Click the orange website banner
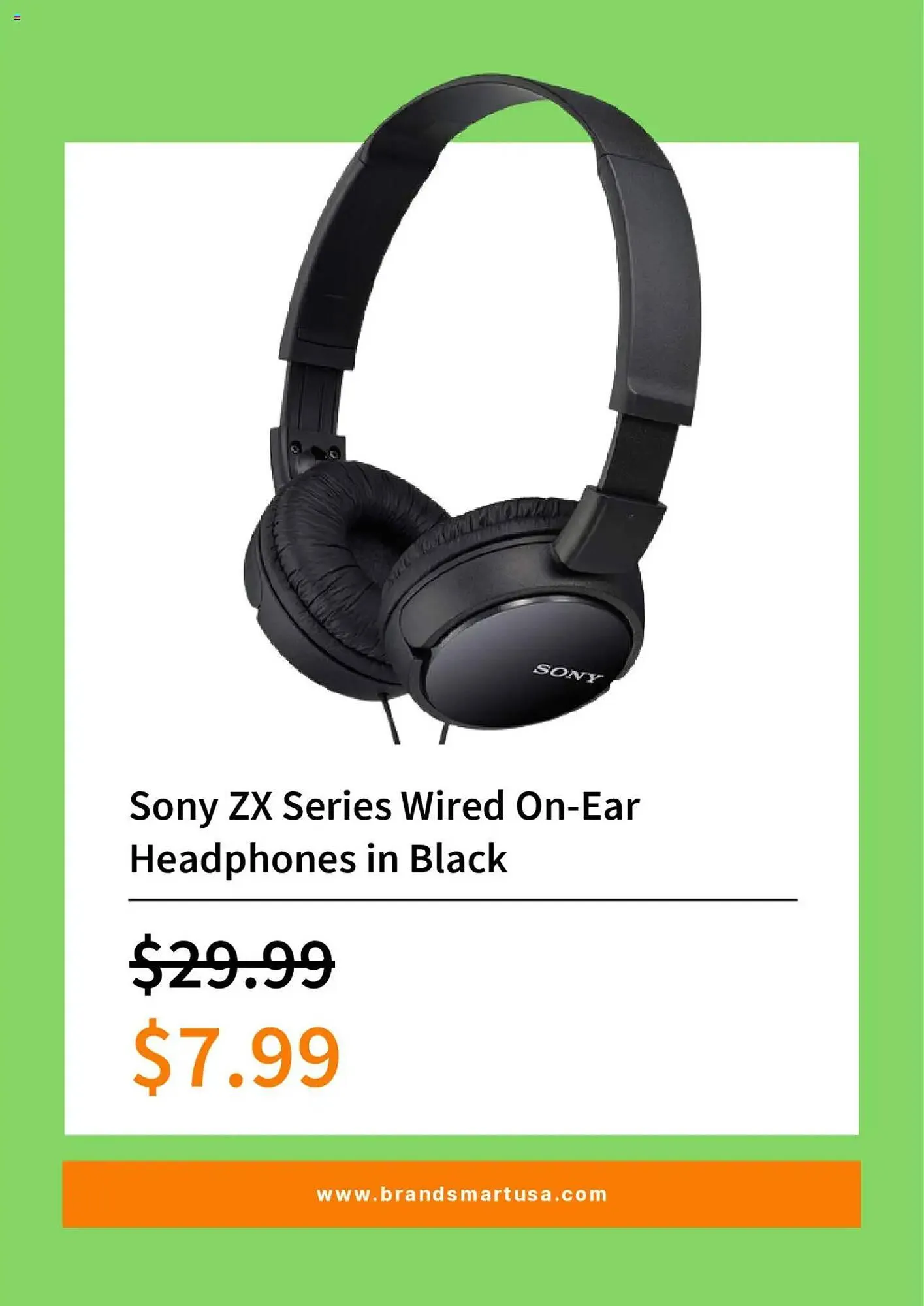Image resolution: width=924 pixels, height=1306 pixels. point(462,1194)
